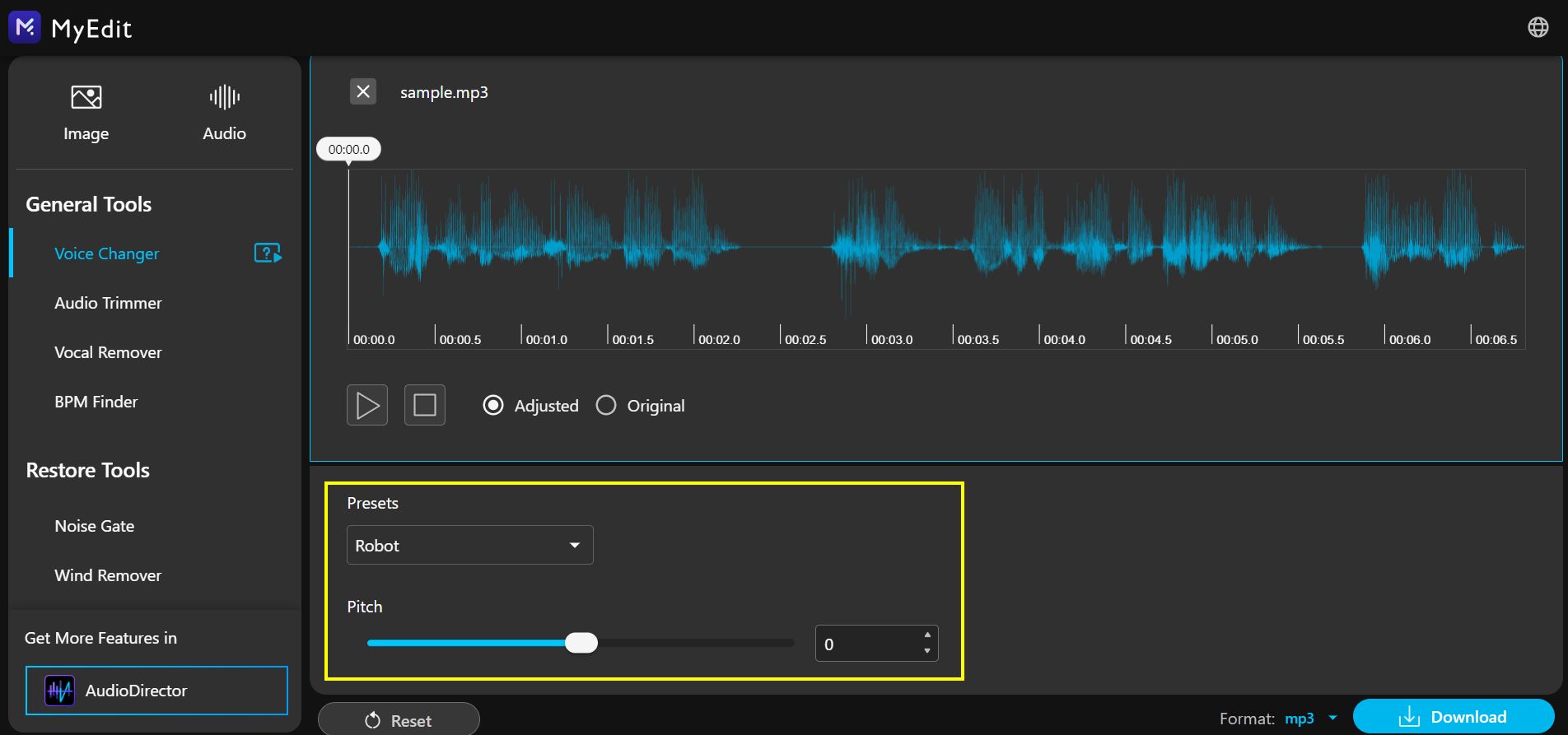
Task: Open the language globe menu
Action: (1538, 27)
